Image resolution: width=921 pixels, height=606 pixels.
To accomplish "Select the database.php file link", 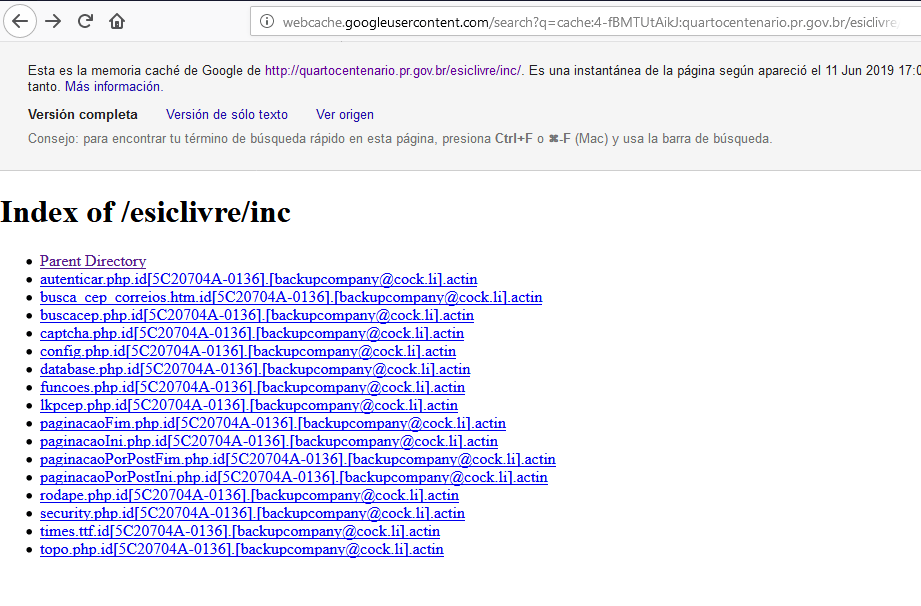I will [x=255, y=369].
